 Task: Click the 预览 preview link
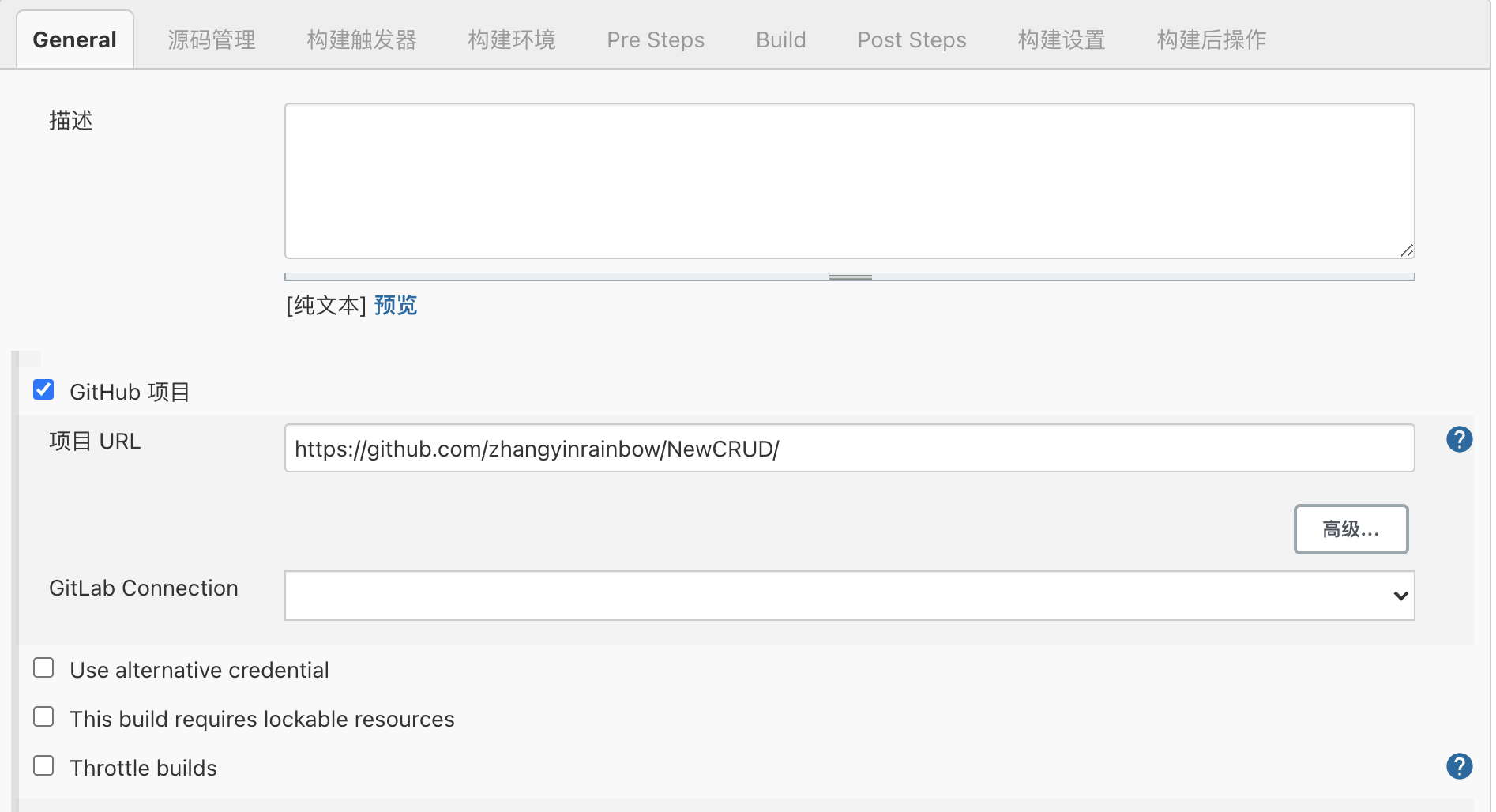395,306
